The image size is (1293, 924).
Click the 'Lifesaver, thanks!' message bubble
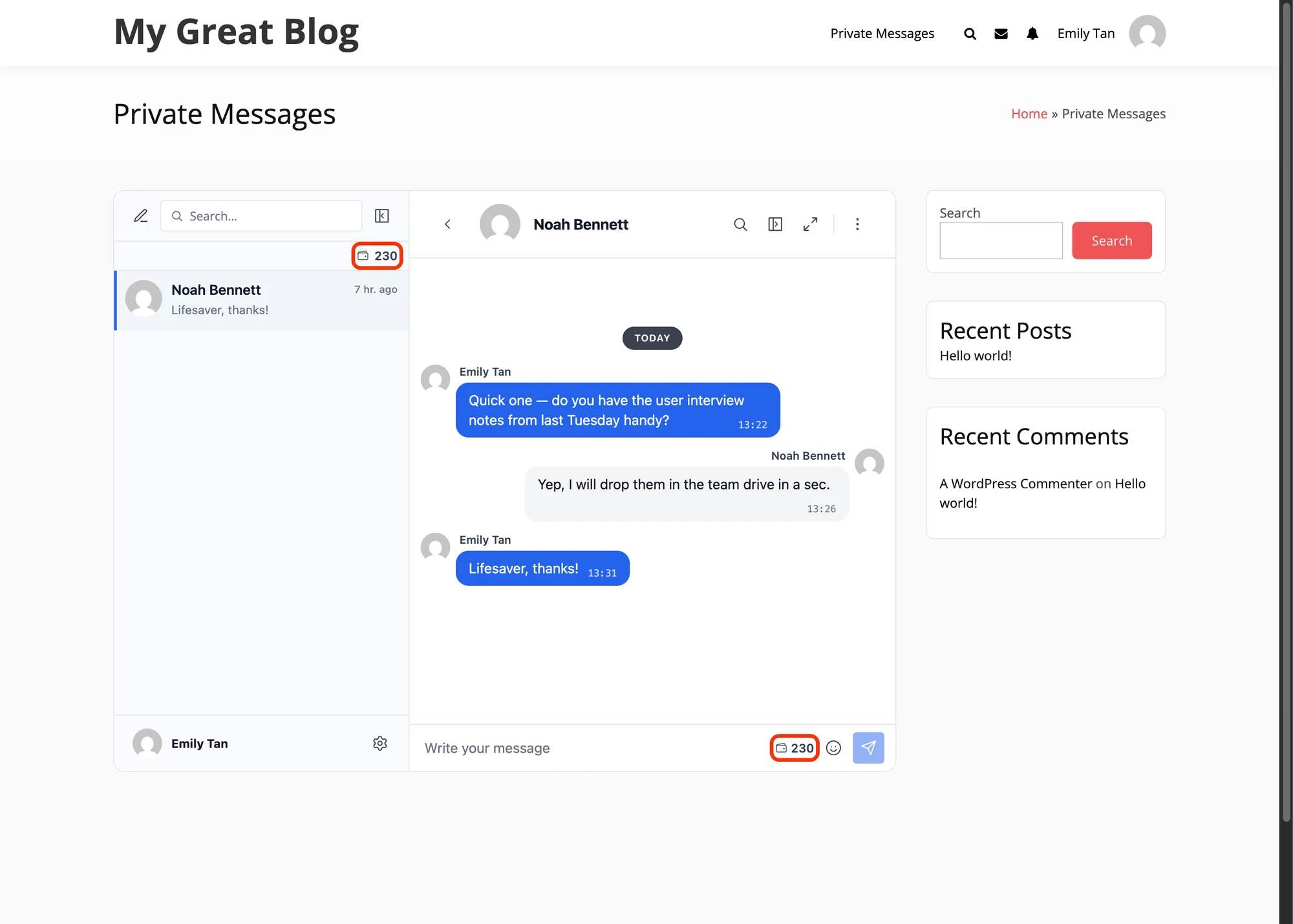[x=542, y=568]
